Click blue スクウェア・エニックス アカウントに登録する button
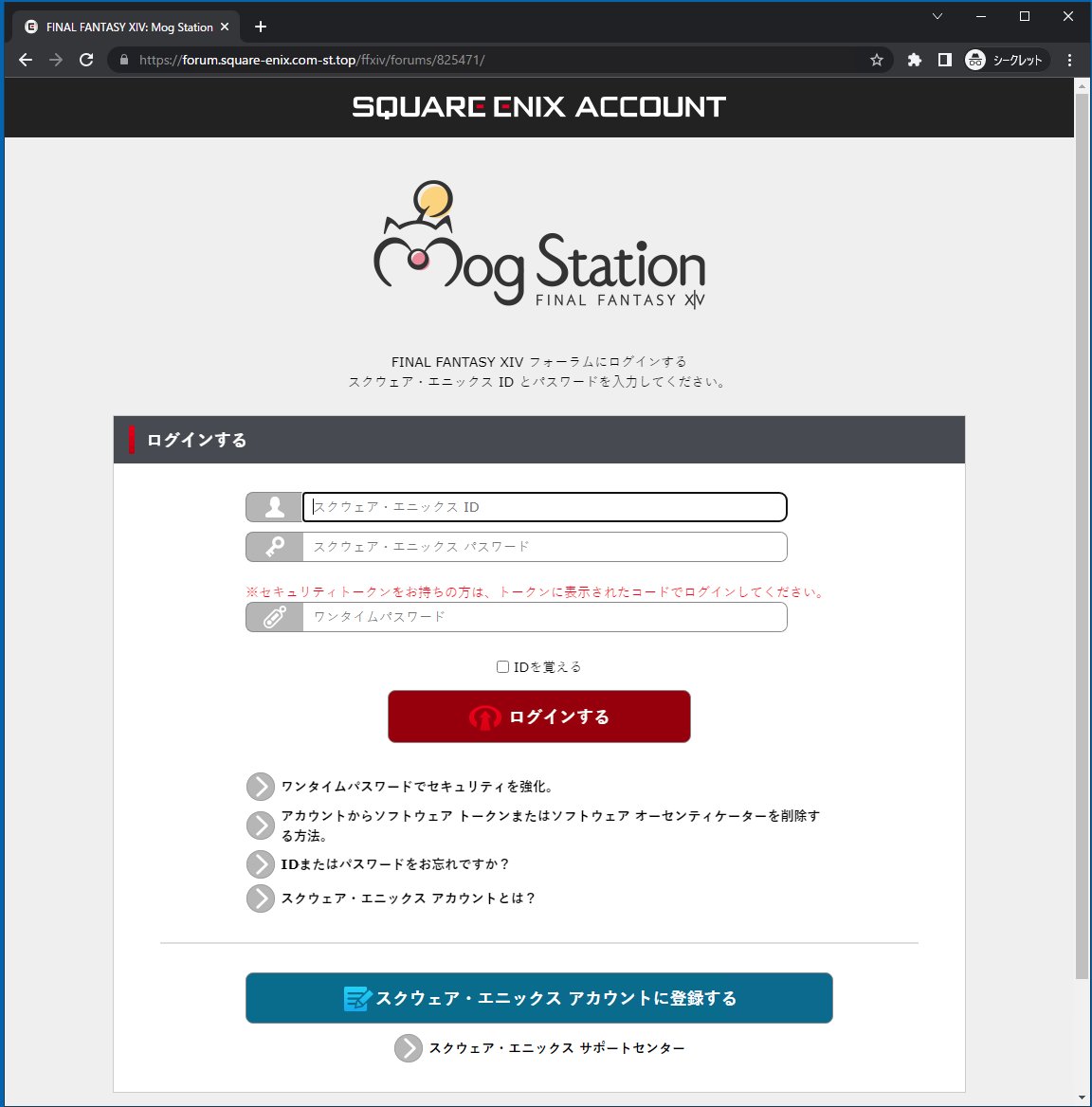 point(539,998)
